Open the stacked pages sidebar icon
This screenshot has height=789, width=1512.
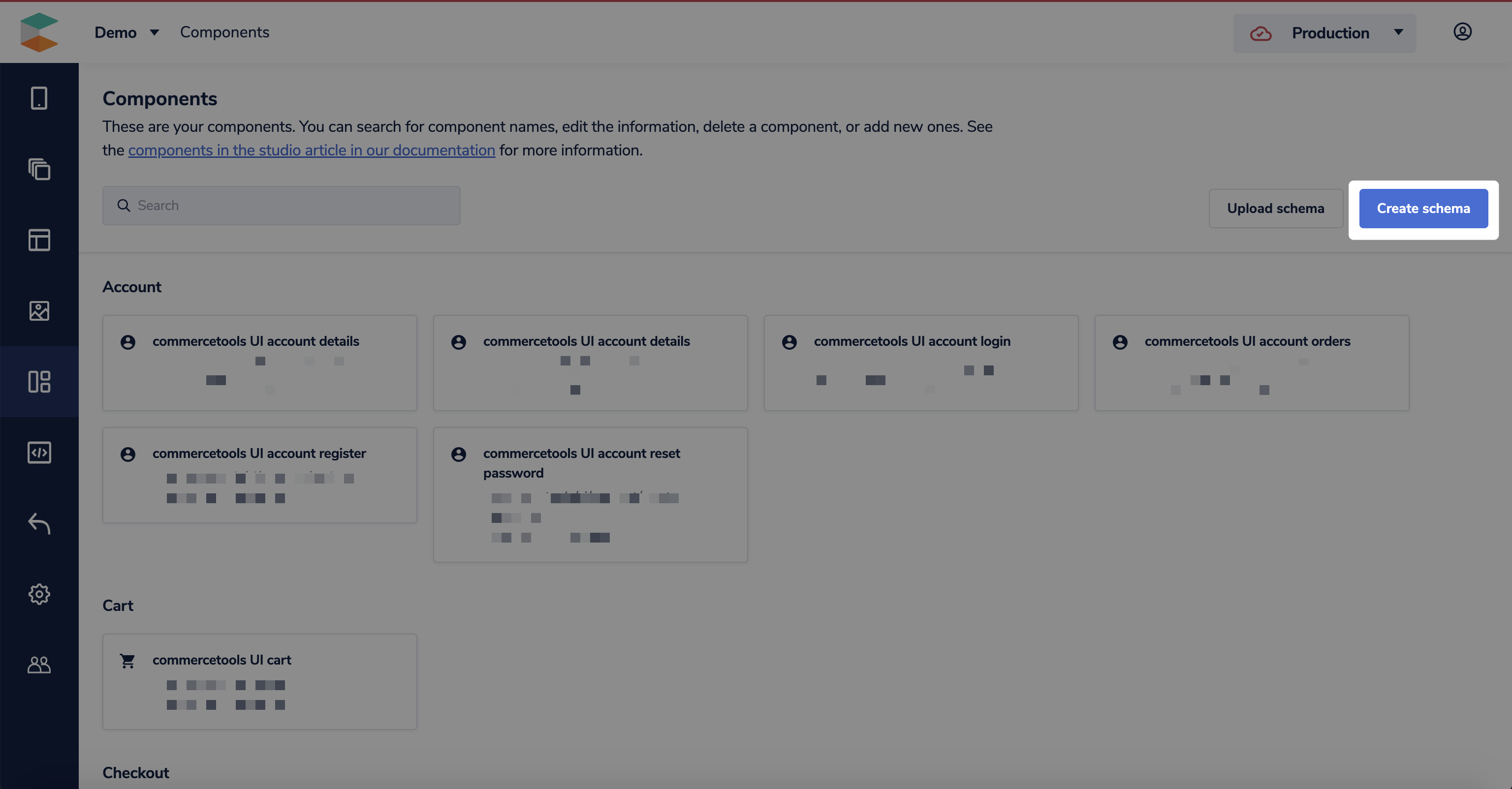pyautogui.click(x=39, y=169)
